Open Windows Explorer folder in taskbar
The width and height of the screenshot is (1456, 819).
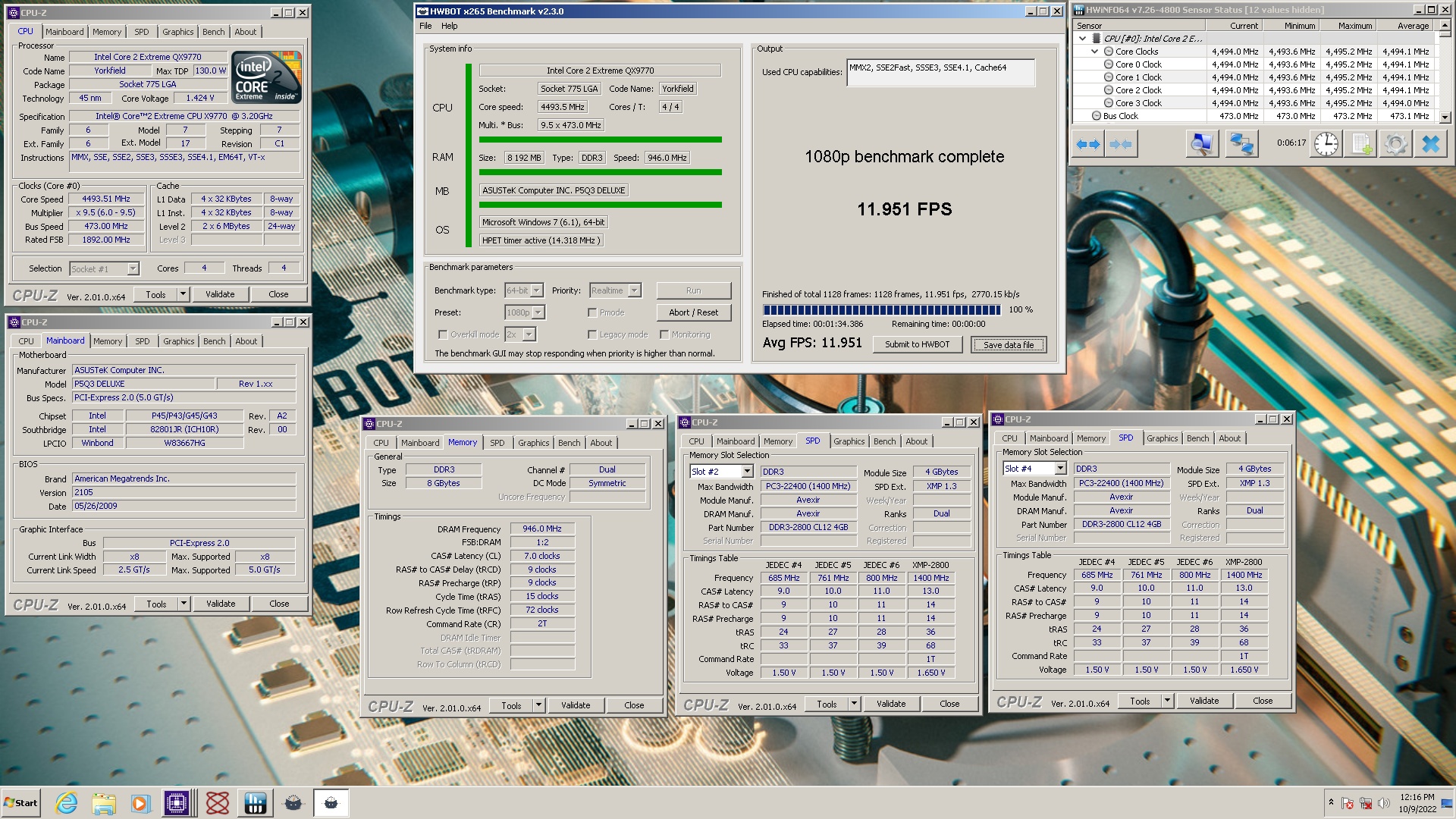104,803
